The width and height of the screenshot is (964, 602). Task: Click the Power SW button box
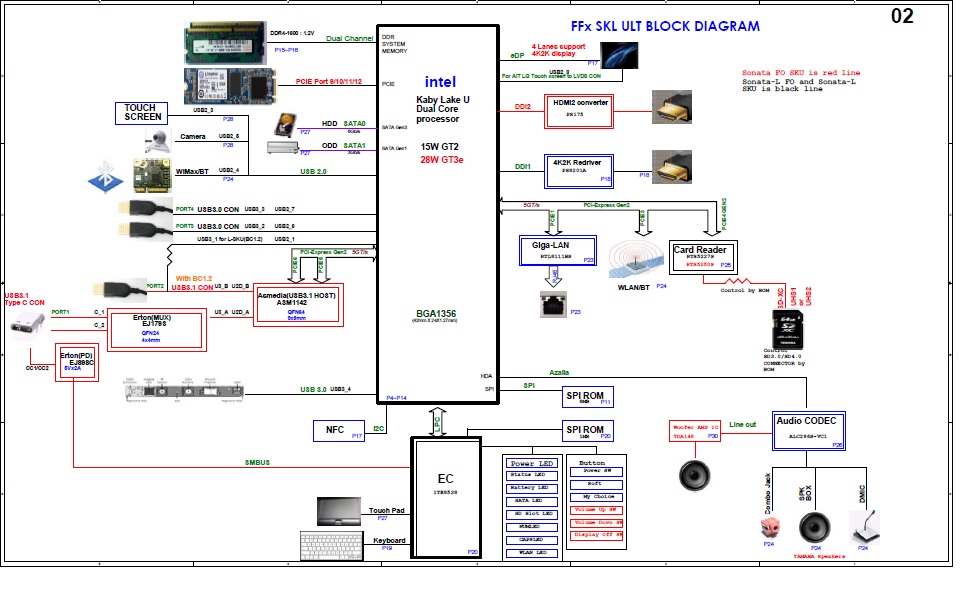[x=596, y=472]
